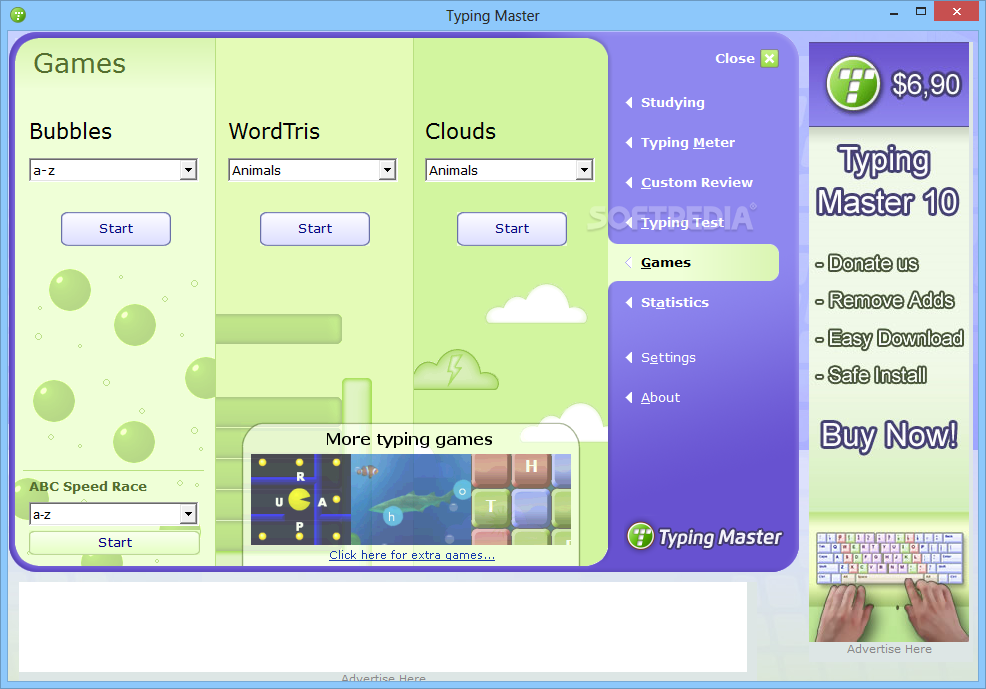The height and width of the screenshot is (689, 986).
Task: Click the arrow icon beside Studying
Action: pyautogui.click(x=629, y=102)
